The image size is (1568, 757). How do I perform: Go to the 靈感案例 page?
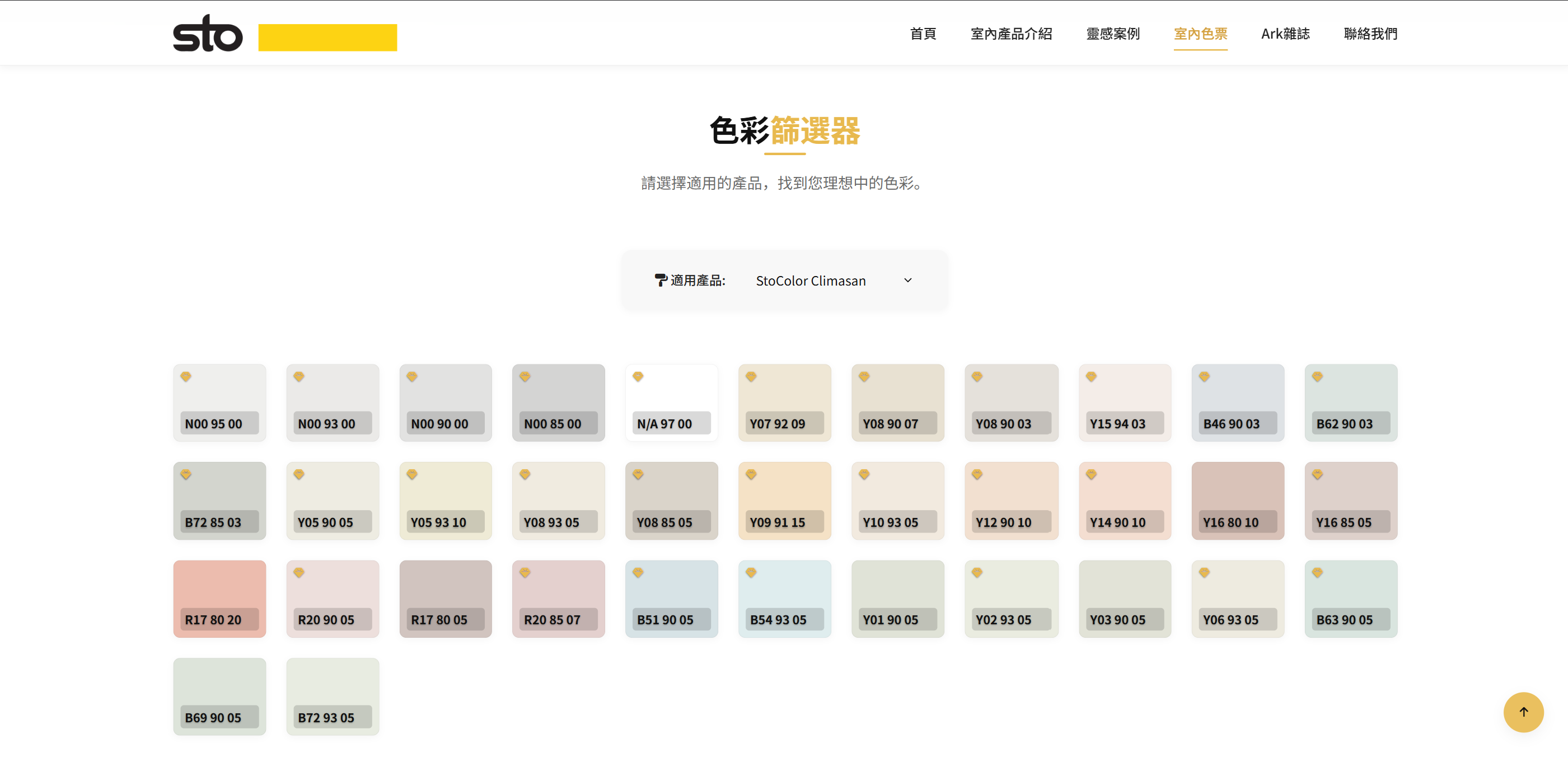click(x=1113, y=34)
